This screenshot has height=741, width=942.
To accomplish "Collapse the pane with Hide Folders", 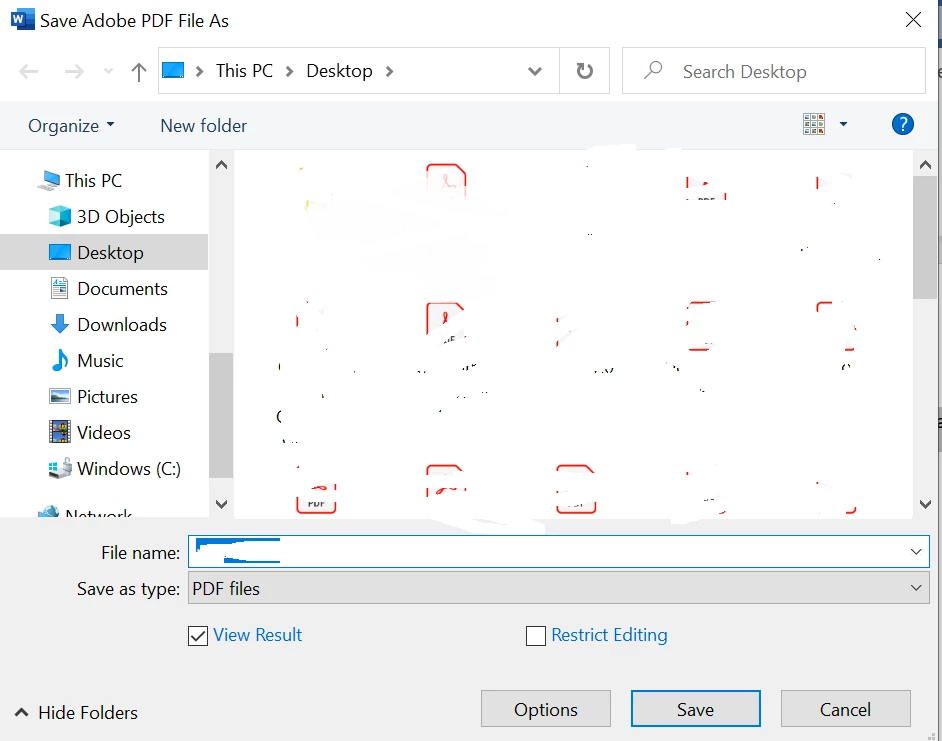I will click(76, 713).
